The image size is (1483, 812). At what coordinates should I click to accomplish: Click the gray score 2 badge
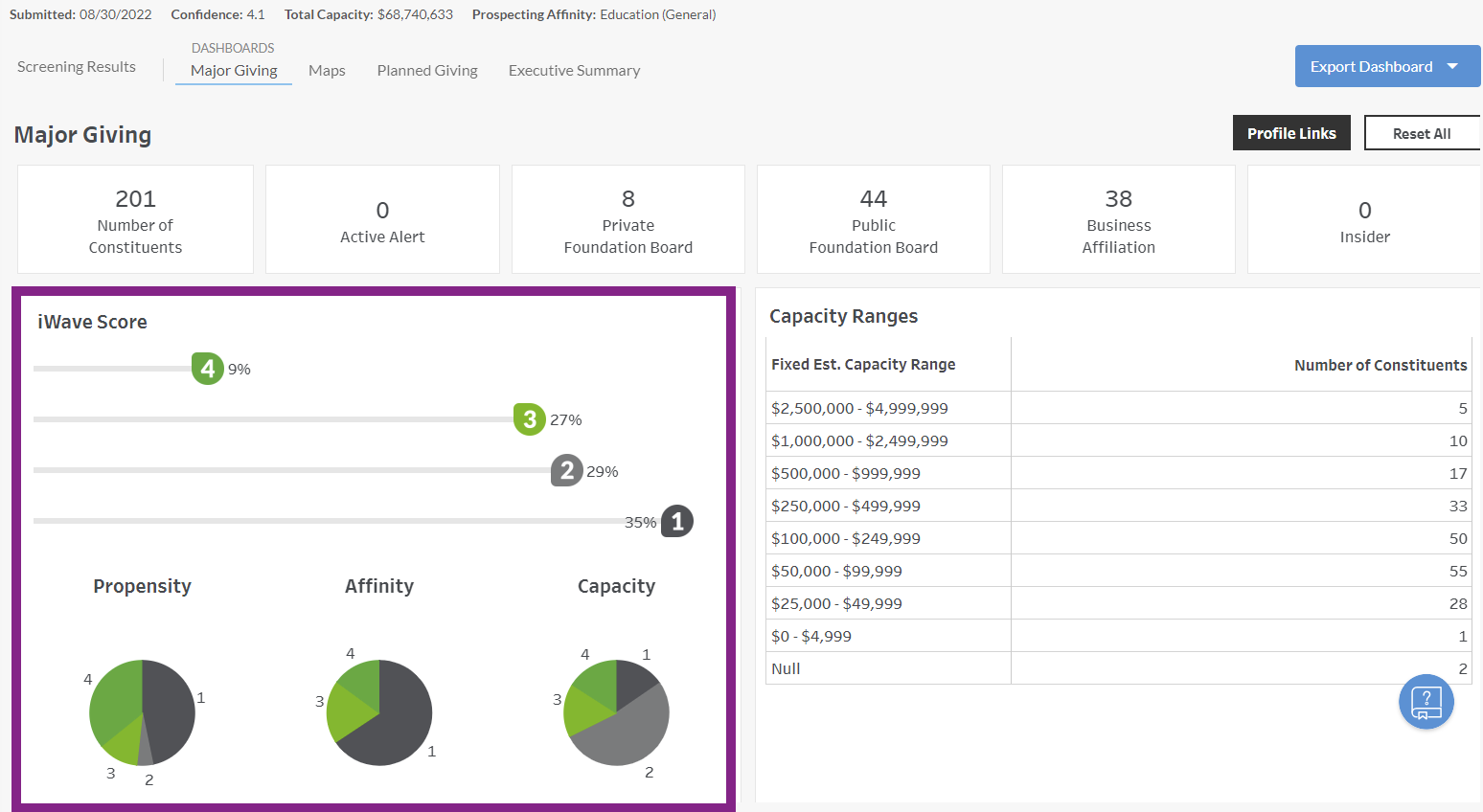(x=566, y=470)
